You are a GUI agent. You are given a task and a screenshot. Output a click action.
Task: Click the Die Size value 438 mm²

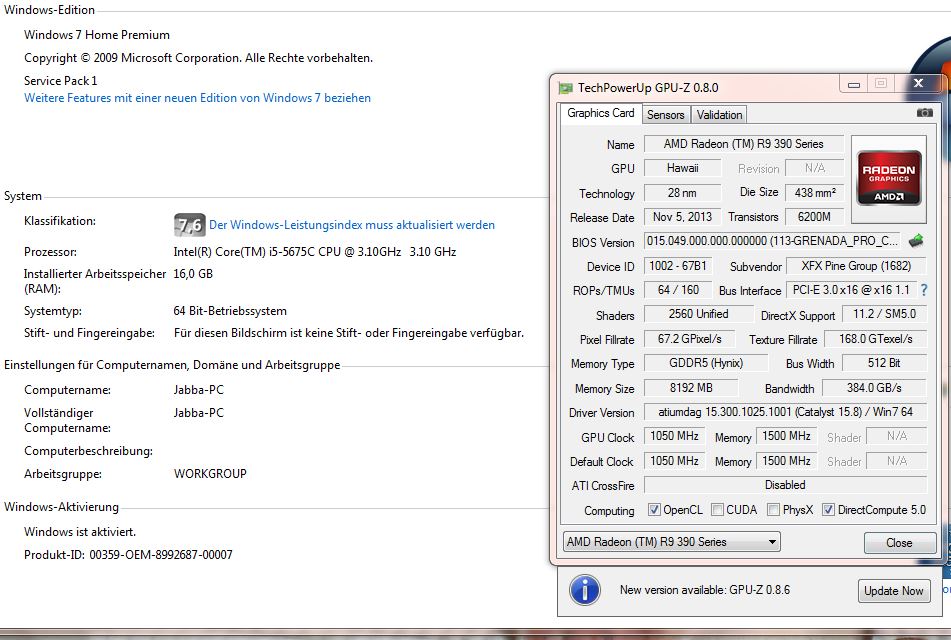point(815,193)
